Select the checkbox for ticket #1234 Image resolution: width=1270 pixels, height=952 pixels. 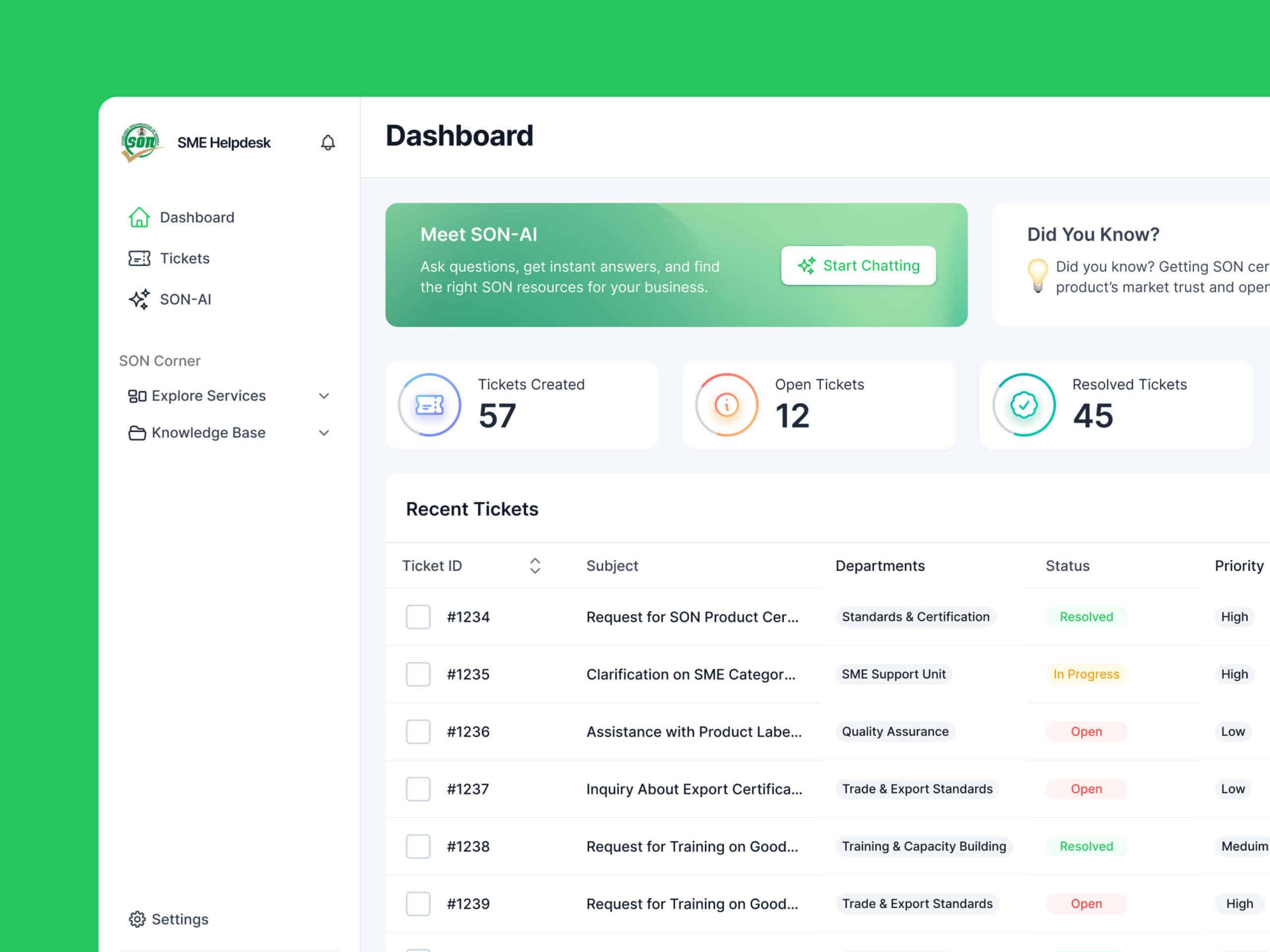(418, 617)
